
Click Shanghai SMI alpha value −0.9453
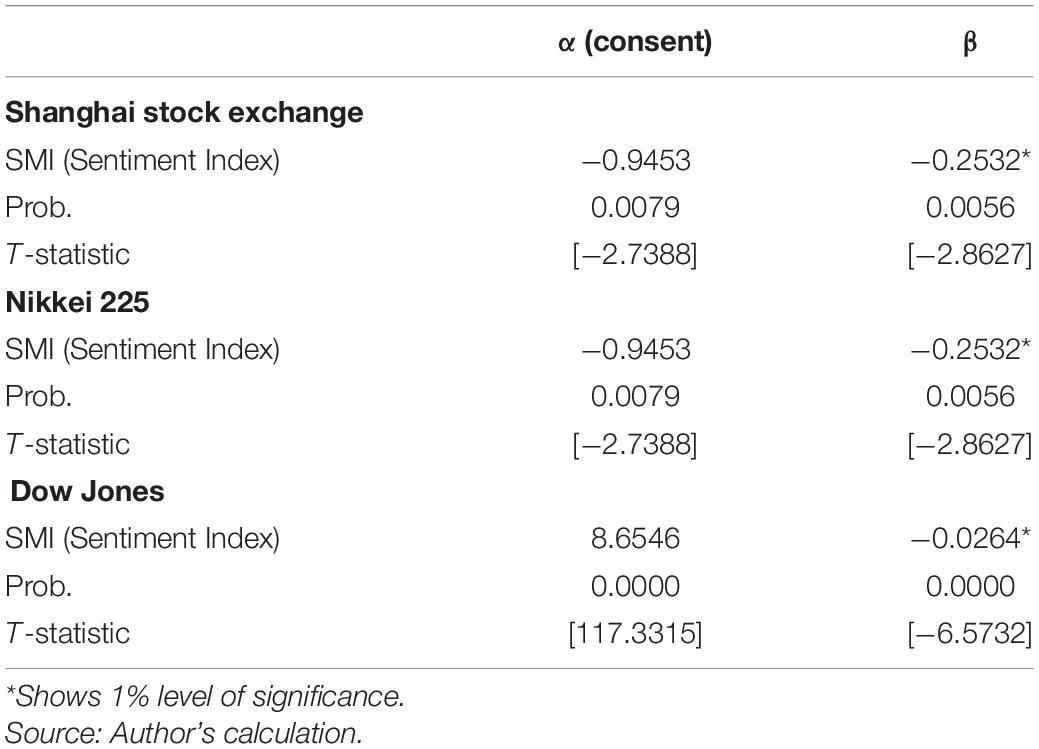click(x=635, y=160)
